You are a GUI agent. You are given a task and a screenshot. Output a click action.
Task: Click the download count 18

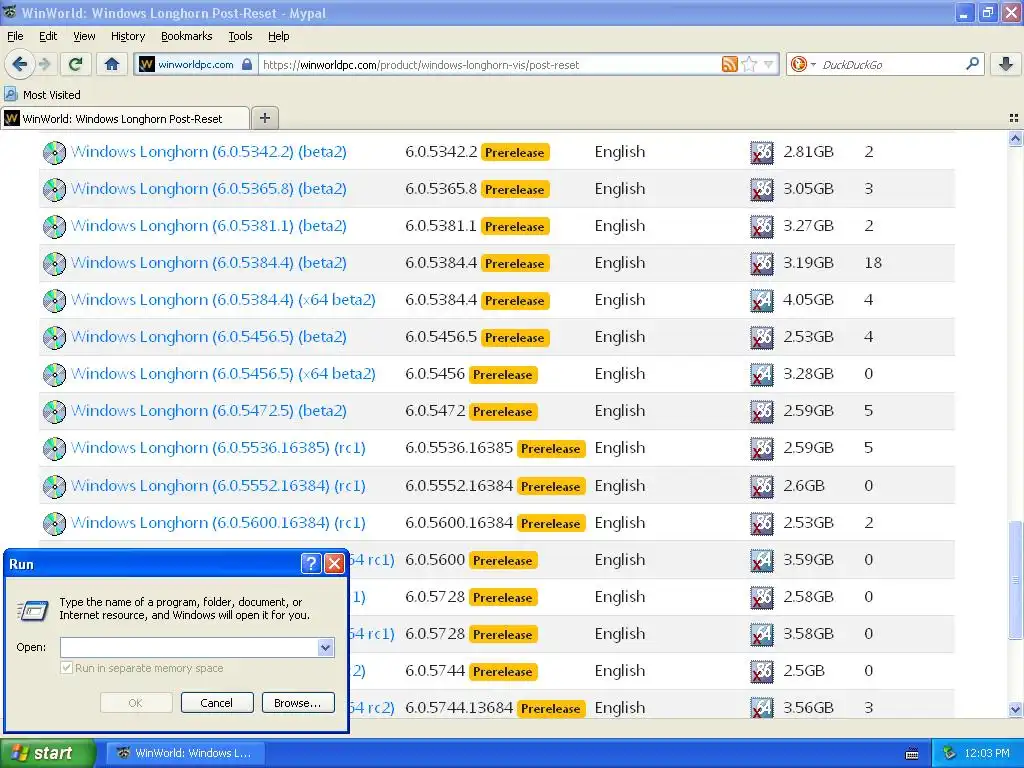873,263
